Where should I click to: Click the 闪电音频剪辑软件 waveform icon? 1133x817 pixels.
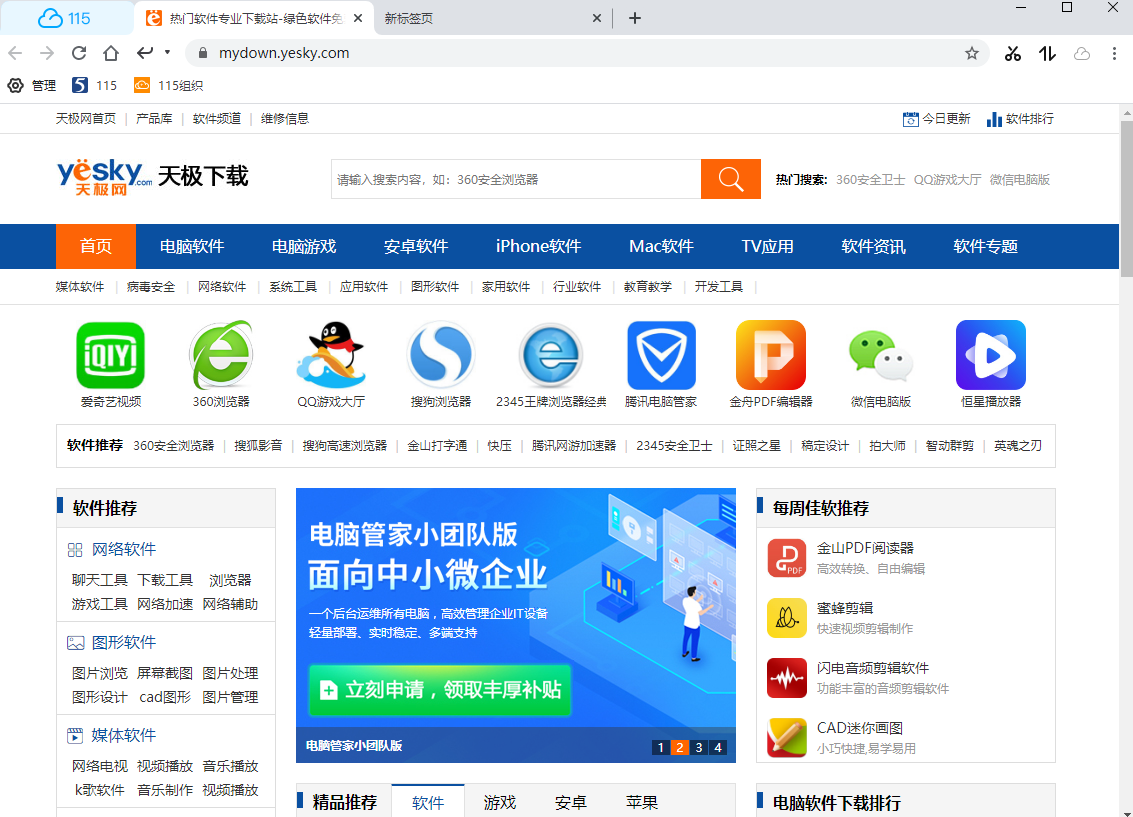tap(786, 678)
